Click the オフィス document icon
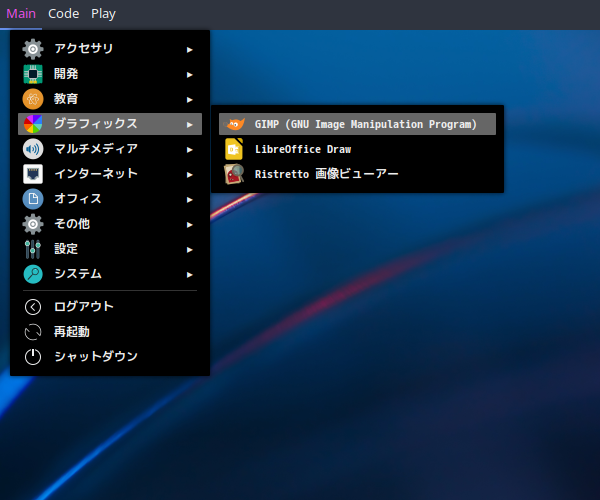Screen dimensions: 600x500 pos(33,199)
